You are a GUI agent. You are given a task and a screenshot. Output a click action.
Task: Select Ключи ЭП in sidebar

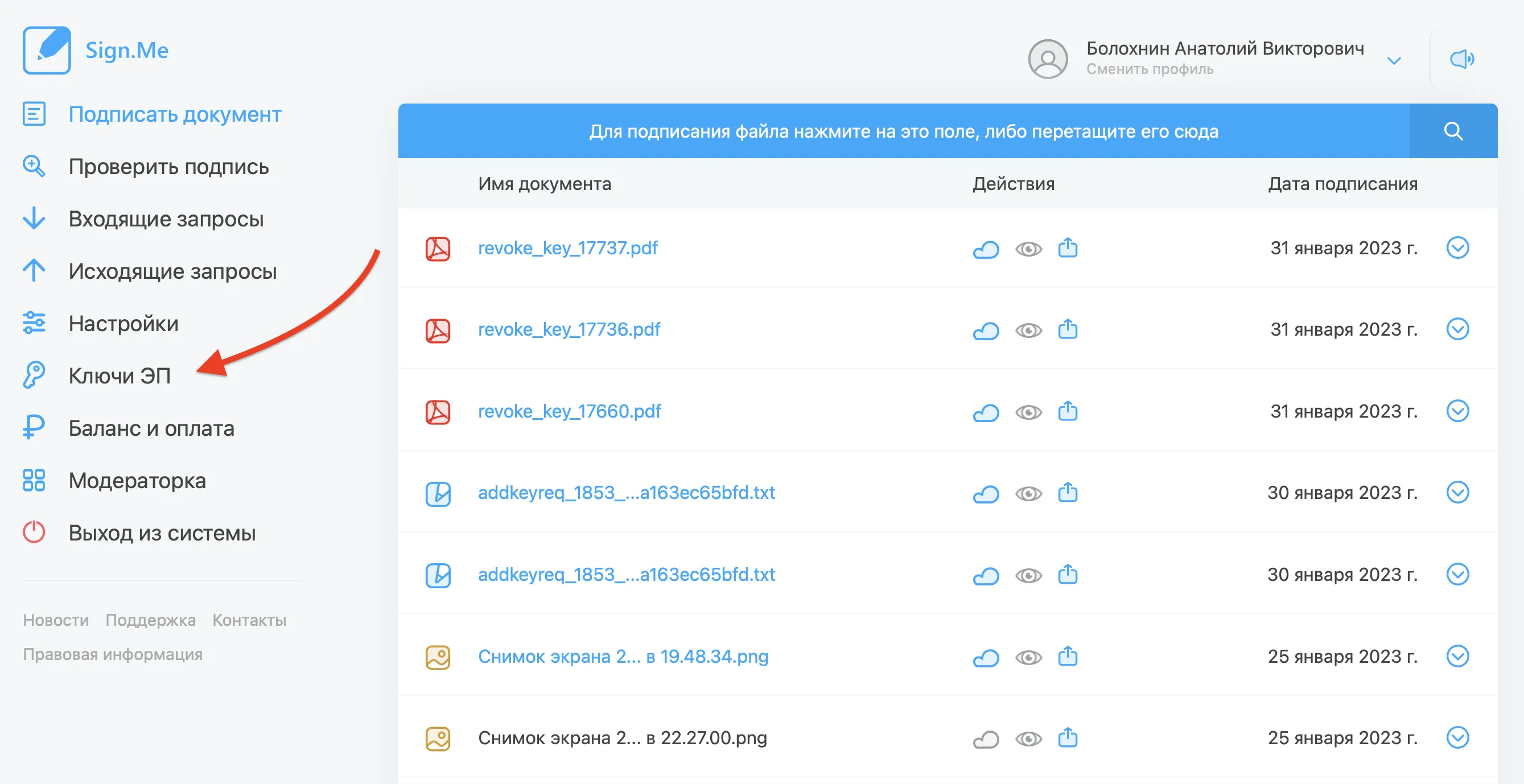(x=120, y=376)
